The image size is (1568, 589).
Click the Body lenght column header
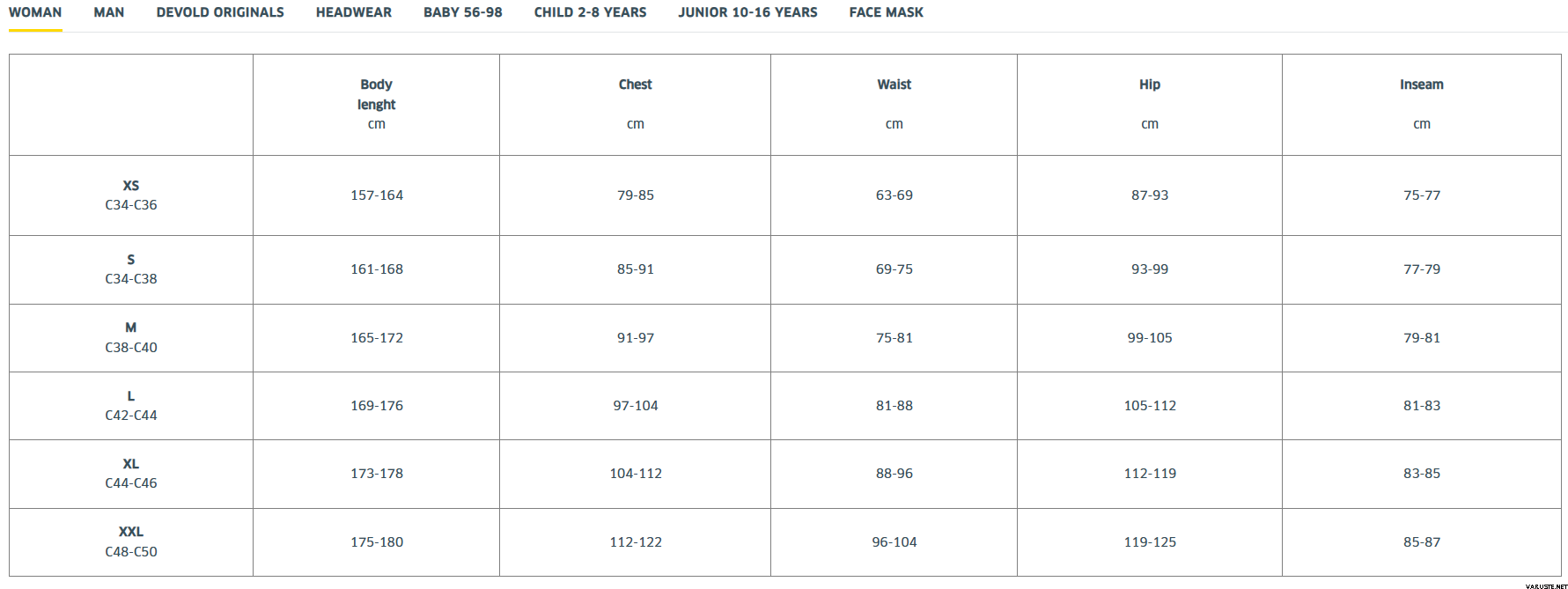click(376, 94)
